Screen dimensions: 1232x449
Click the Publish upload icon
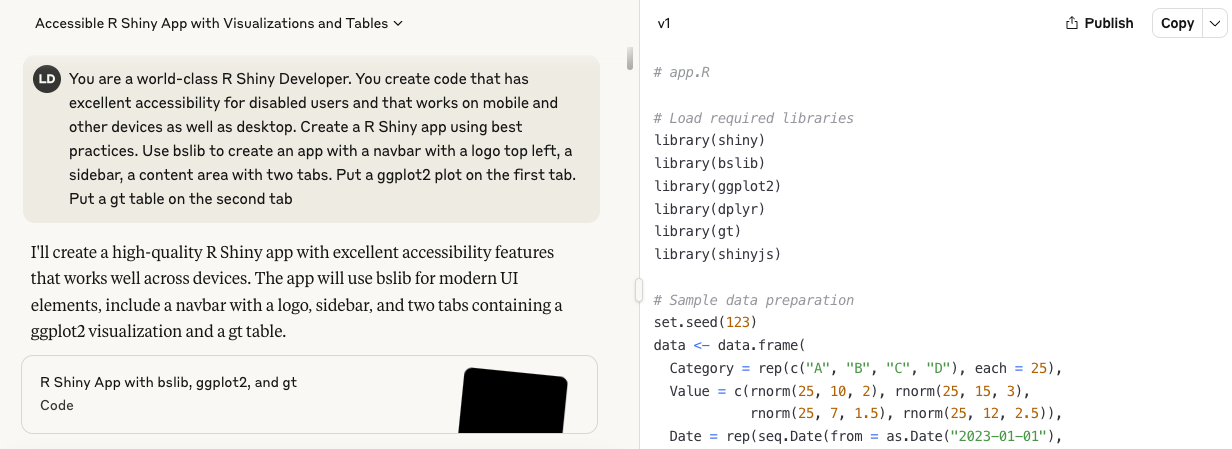coord(1072,23)
